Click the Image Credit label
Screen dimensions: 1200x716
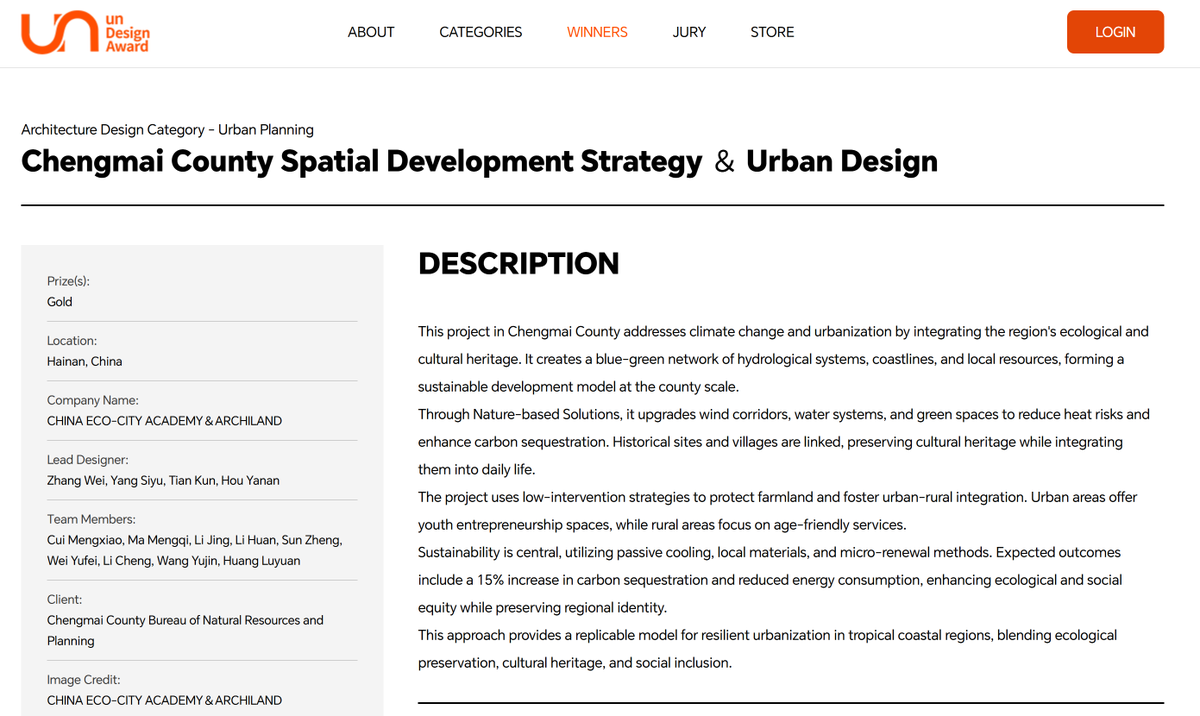pos(84,680)
